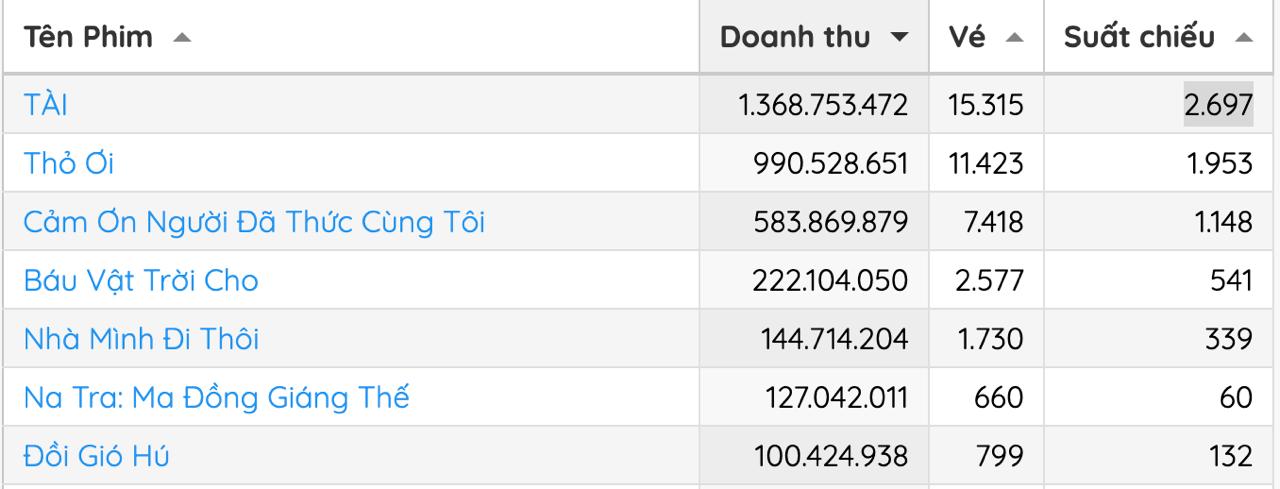Screen dimensions: 1280x489
Task: Open the TÀI movie link
Action: pos(46,105)
